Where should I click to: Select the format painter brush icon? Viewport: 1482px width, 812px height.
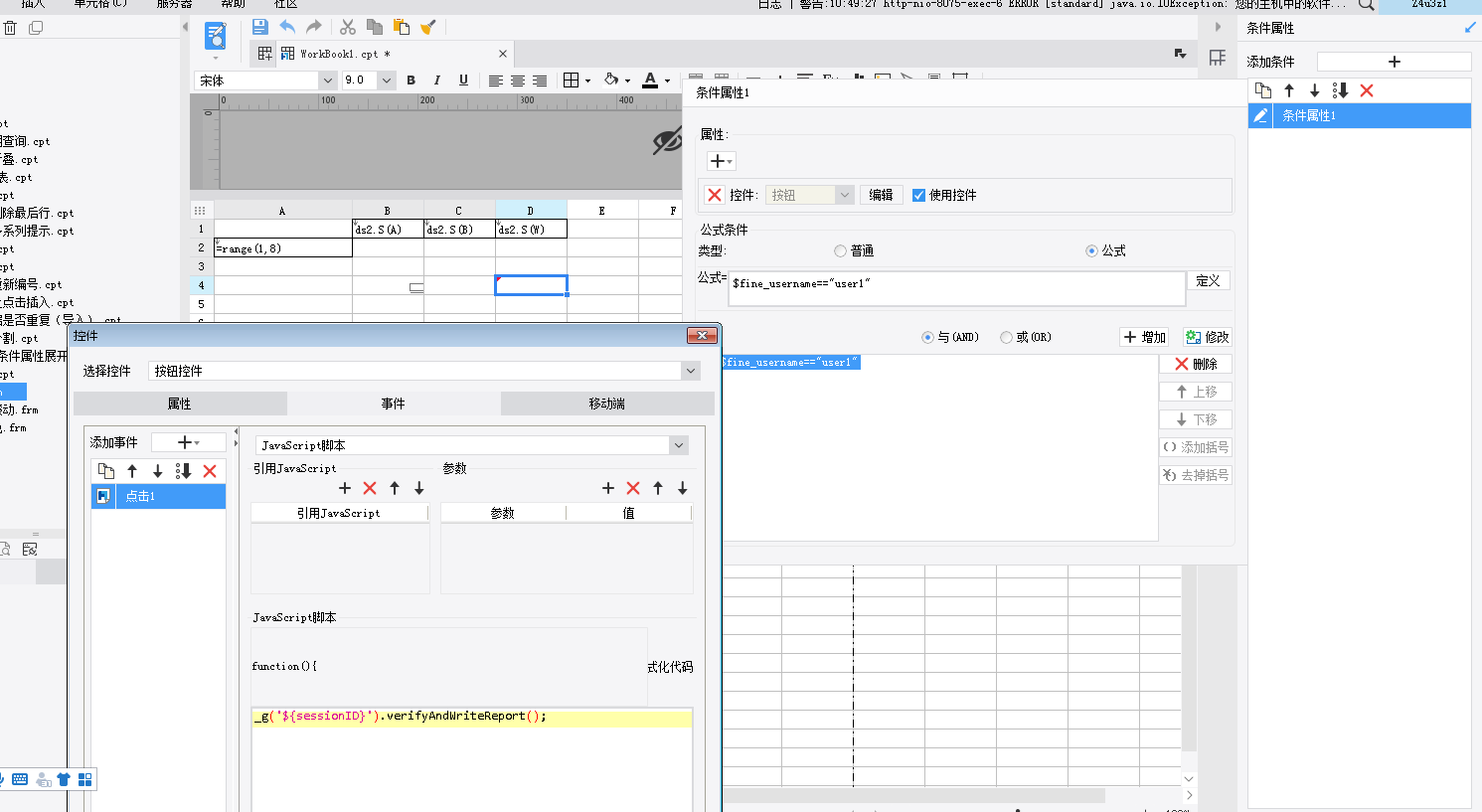point(428,27)
